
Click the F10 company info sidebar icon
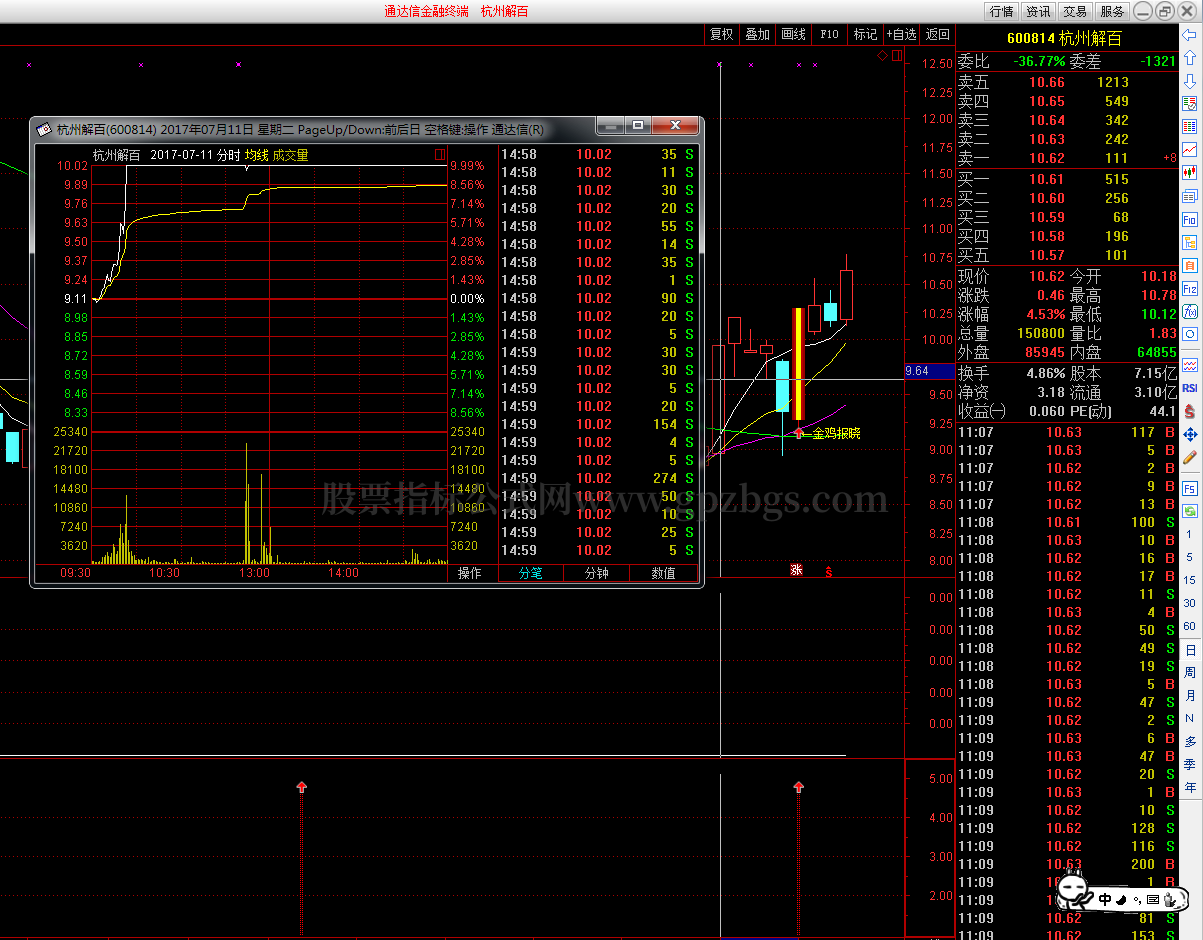[1190, 219]
